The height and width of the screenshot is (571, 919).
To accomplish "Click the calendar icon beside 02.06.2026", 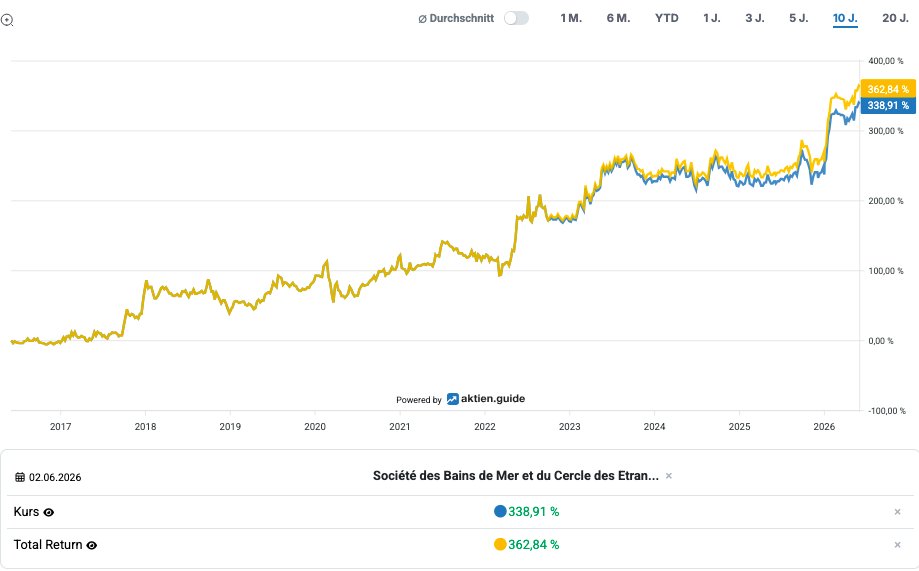I will 20,477.
